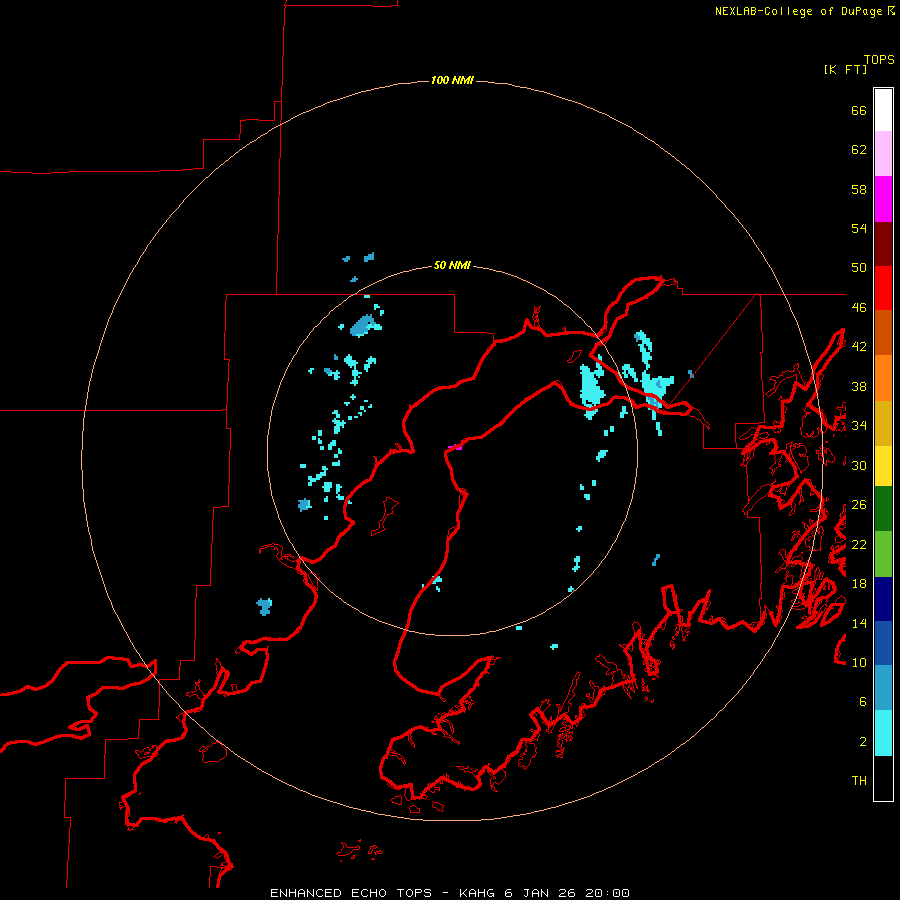Click the light blue swatch between 10 and 6
This screenshot has width=900, height=900.
(x=883, y=687)
